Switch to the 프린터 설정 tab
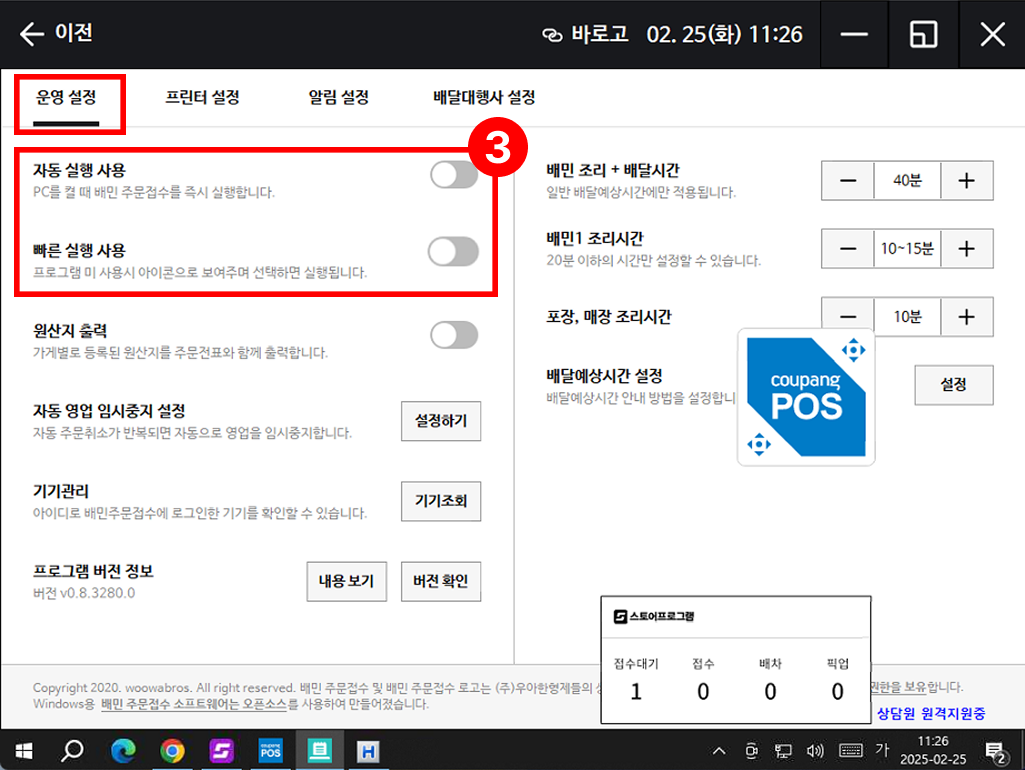This screenshot has height=770, width=1025. pos(202,98)
